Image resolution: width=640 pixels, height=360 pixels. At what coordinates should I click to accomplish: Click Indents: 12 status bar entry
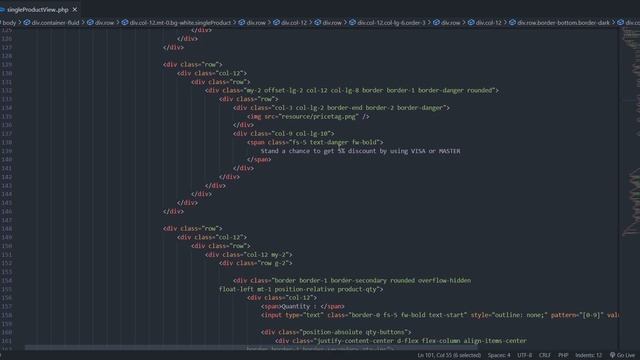588,355
